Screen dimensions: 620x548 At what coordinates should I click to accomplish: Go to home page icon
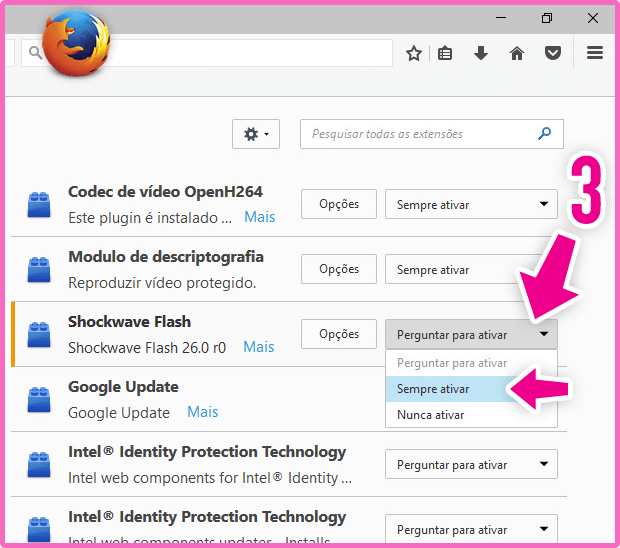point(516,53)
